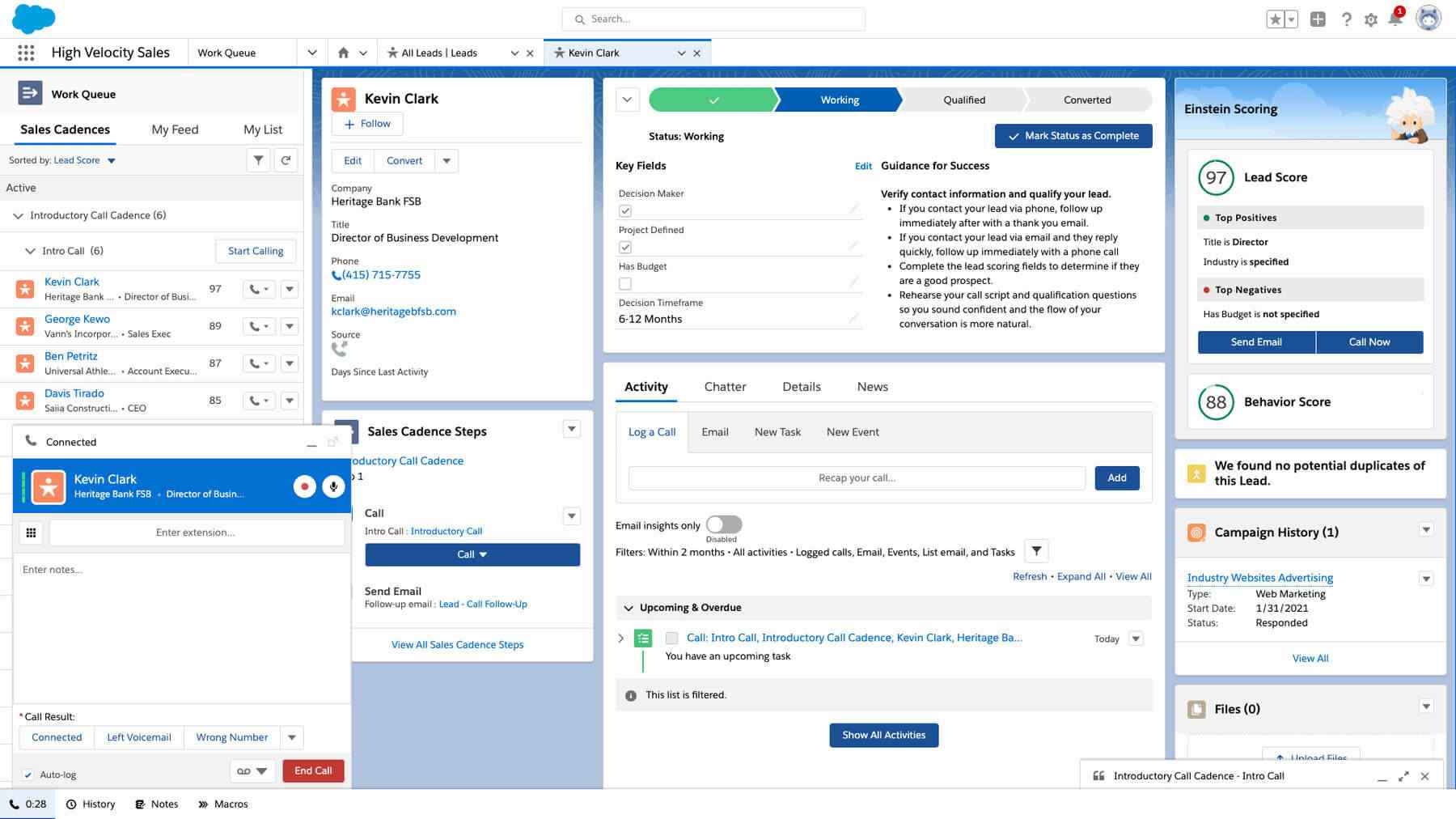Click Call Now in Einstein Scoring
This screenshot has height=819, width=1456.
pyautogui.click(x=1369, y=342)
